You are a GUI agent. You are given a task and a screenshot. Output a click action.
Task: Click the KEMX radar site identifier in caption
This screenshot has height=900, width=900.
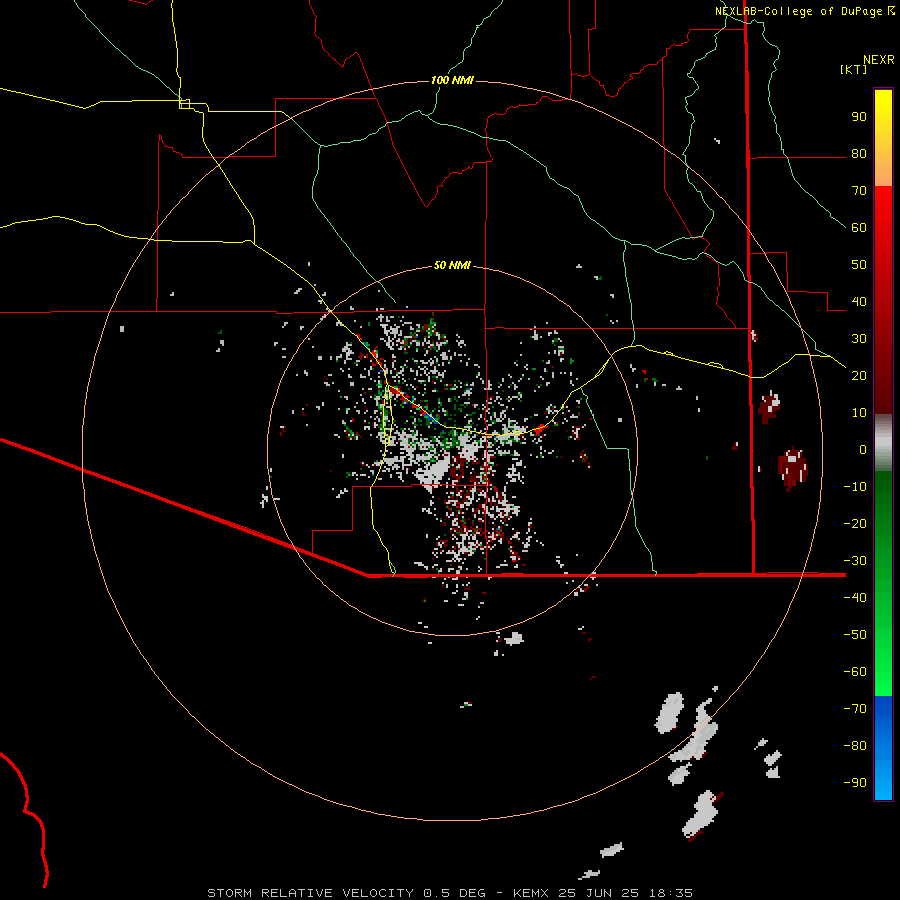[x=531, y=893]
